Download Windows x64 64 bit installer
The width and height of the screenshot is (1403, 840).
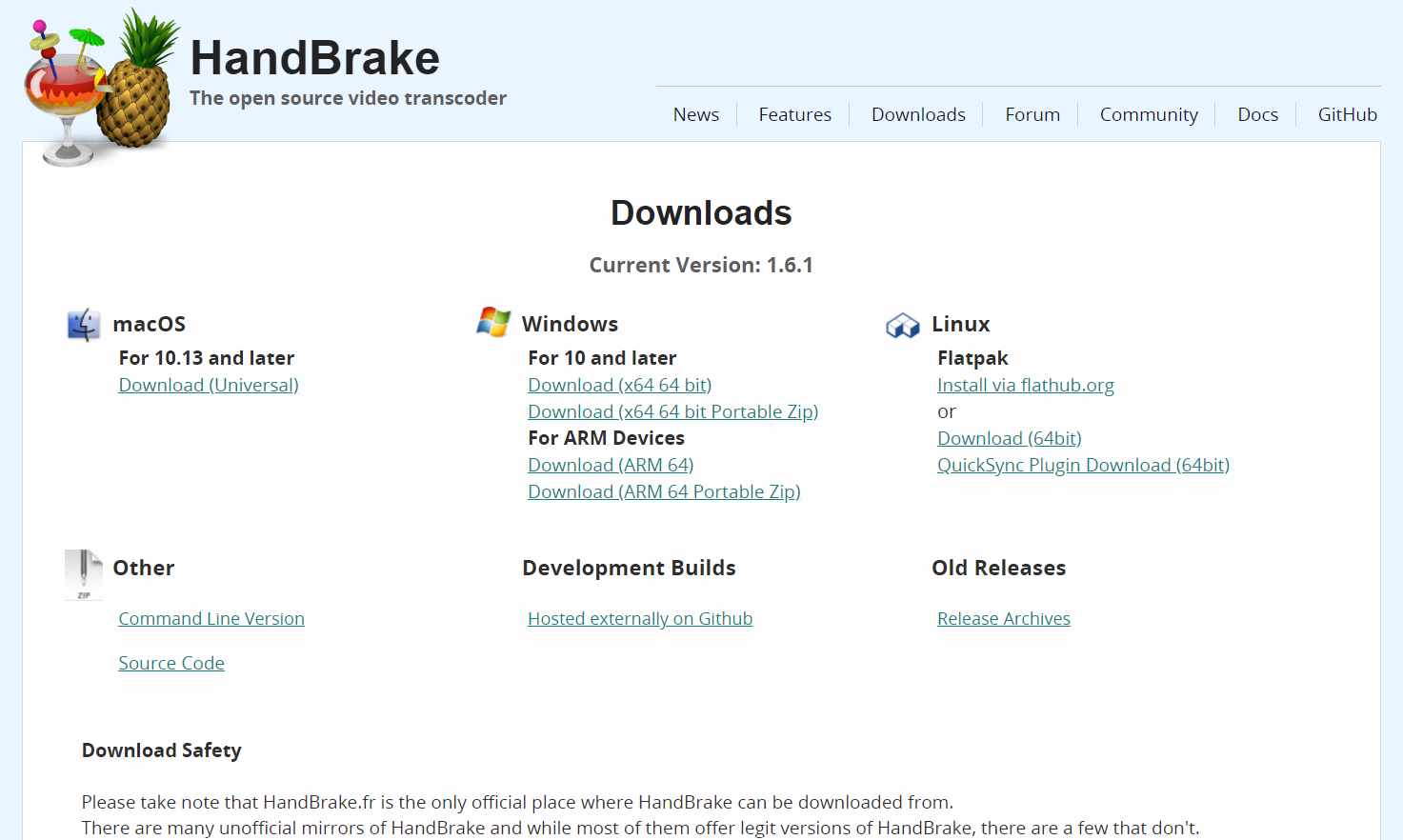[620, 385]
